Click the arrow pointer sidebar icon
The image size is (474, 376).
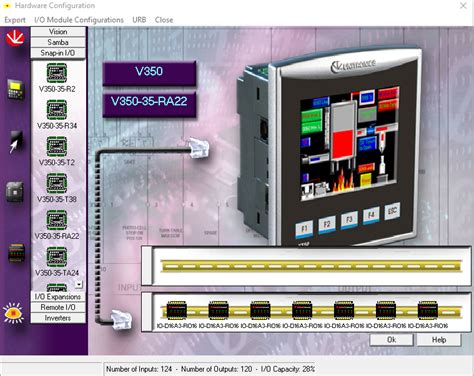pyautogui.click(x=16, y=142)
